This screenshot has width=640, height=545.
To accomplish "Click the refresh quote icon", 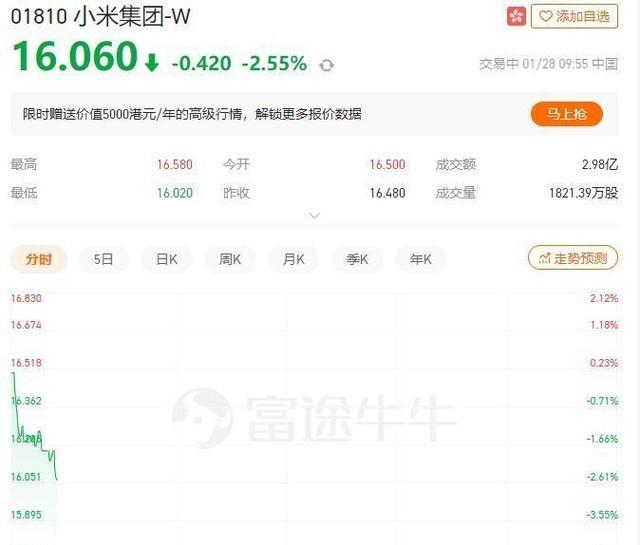I will click(x=327, y=65).
